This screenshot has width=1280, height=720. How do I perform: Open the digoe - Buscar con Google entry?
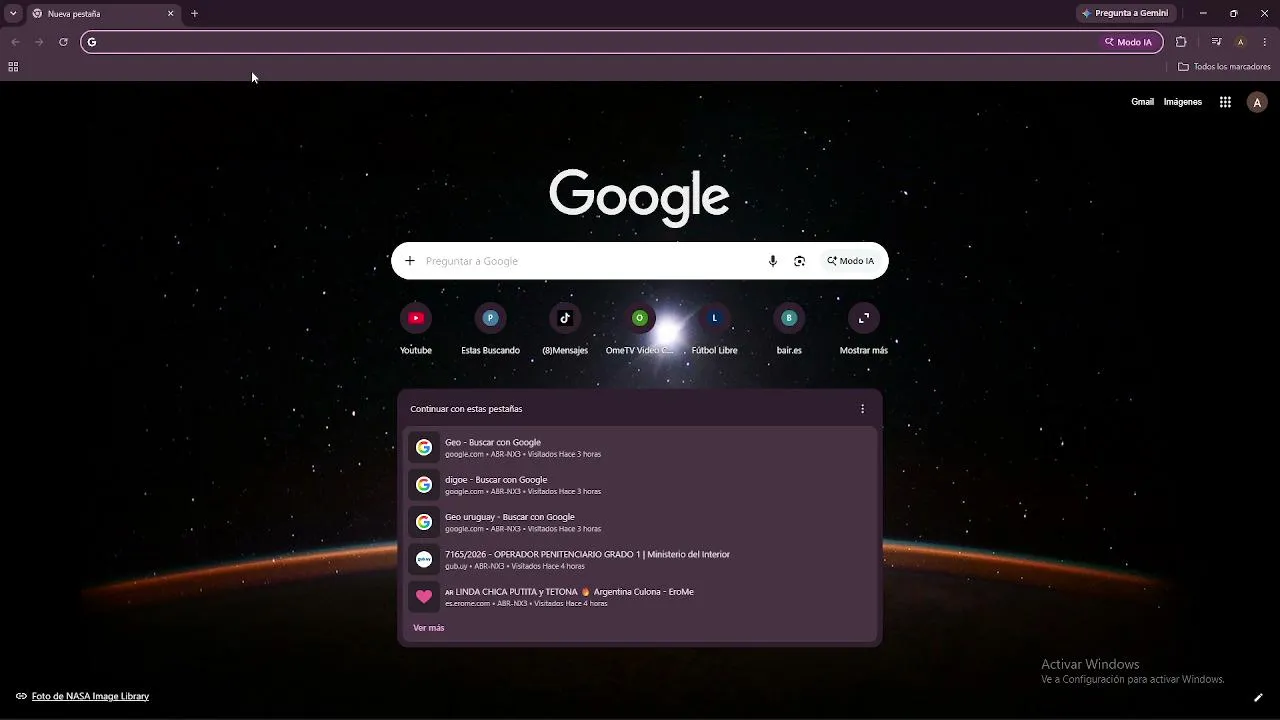tap(640, 485)
